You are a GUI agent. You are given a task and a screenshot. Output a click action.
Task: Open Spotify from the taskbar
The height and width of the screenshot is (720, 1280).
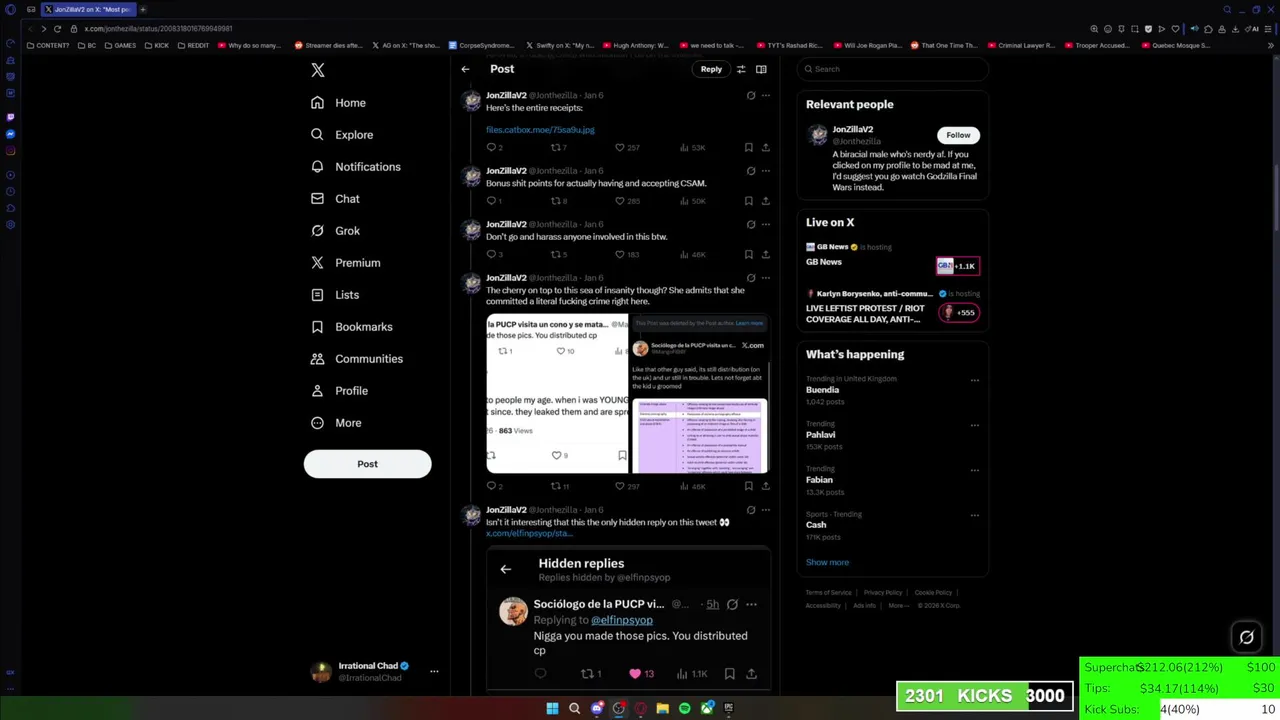(684, 708)
